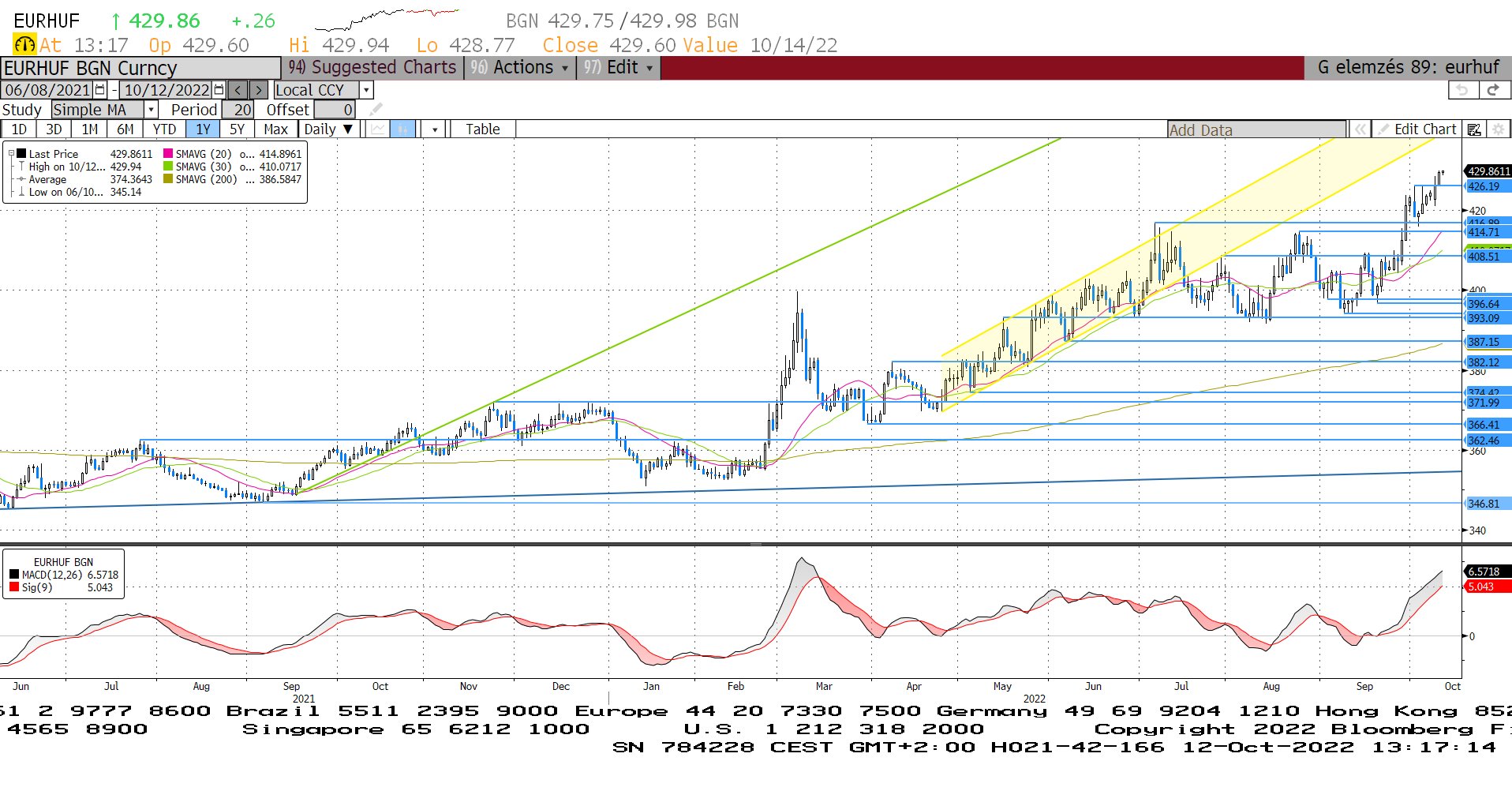Click the 426.19 level axis label
Viewport: 1512px width, 791px height.
pyautogui.click(x=1488, y=186)
